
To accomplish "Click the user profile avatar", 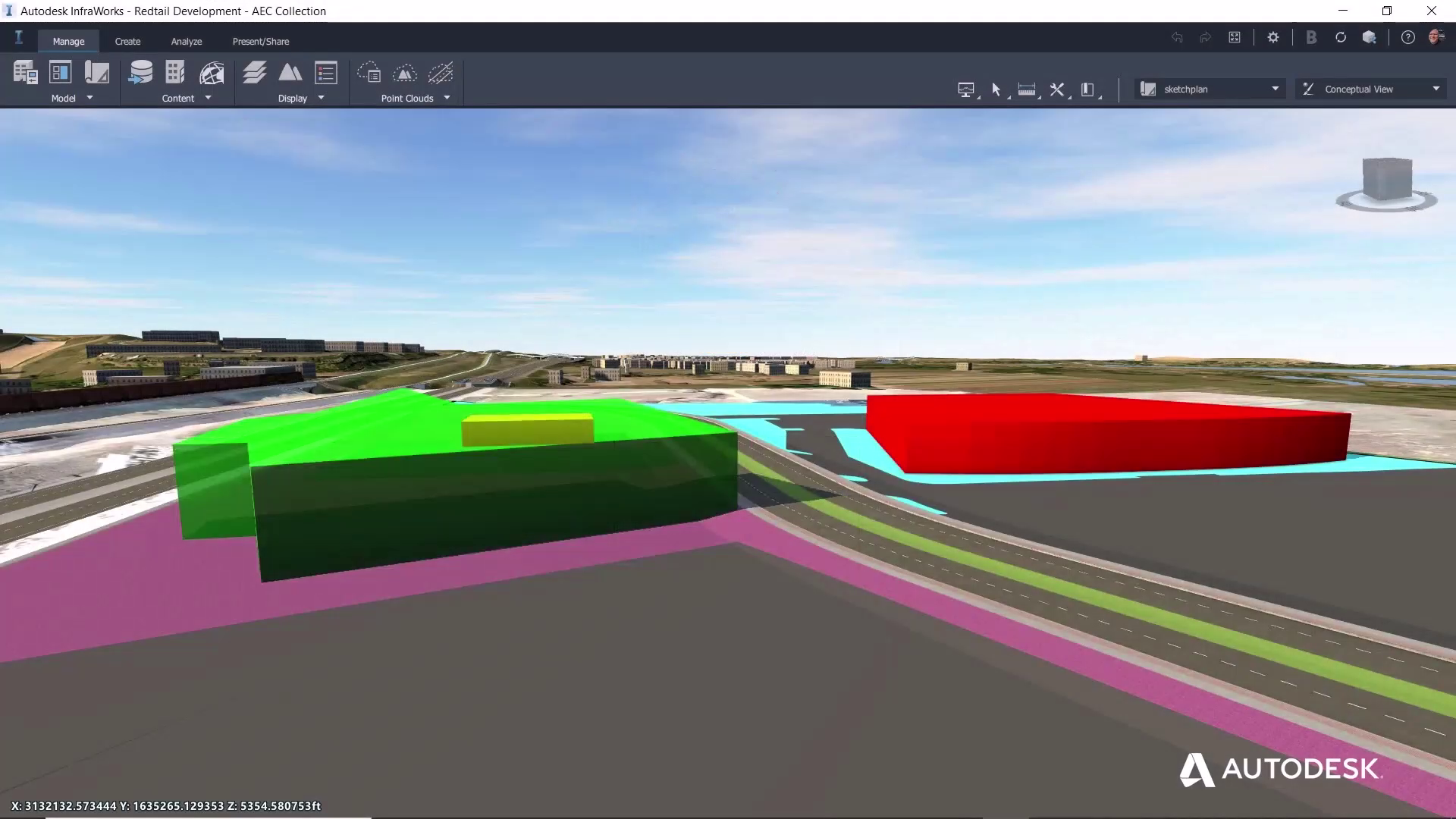I will point(1437,36).
